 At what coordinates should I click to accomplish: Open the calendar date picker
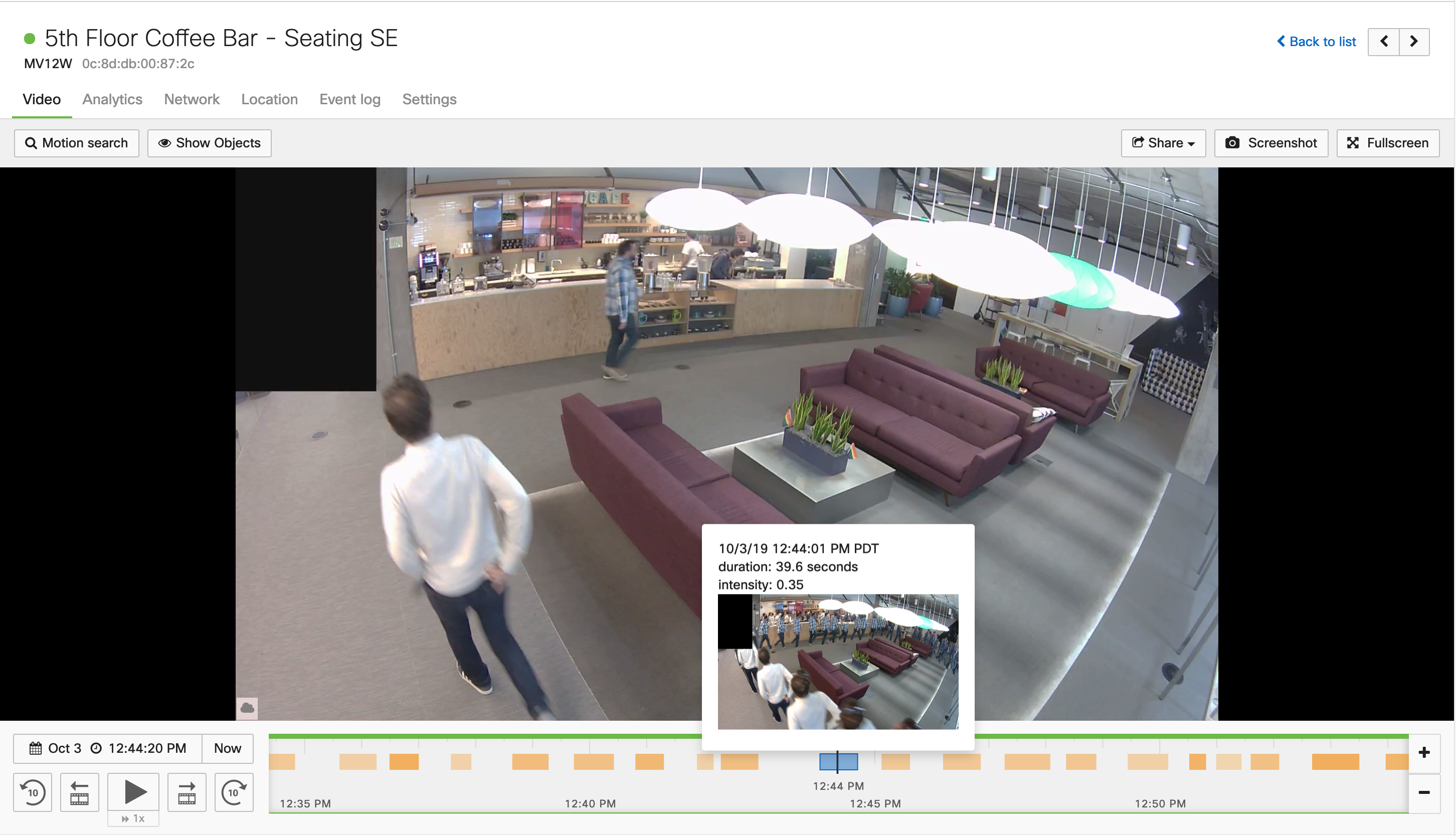(36, 748)
